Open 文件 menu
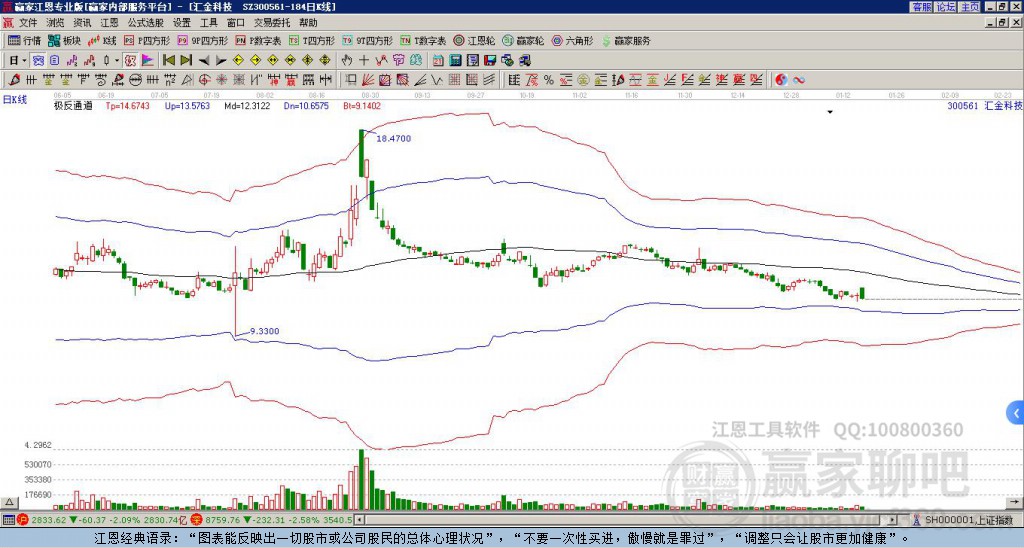This screenshot has width=1024, height=548. (28, 23)
